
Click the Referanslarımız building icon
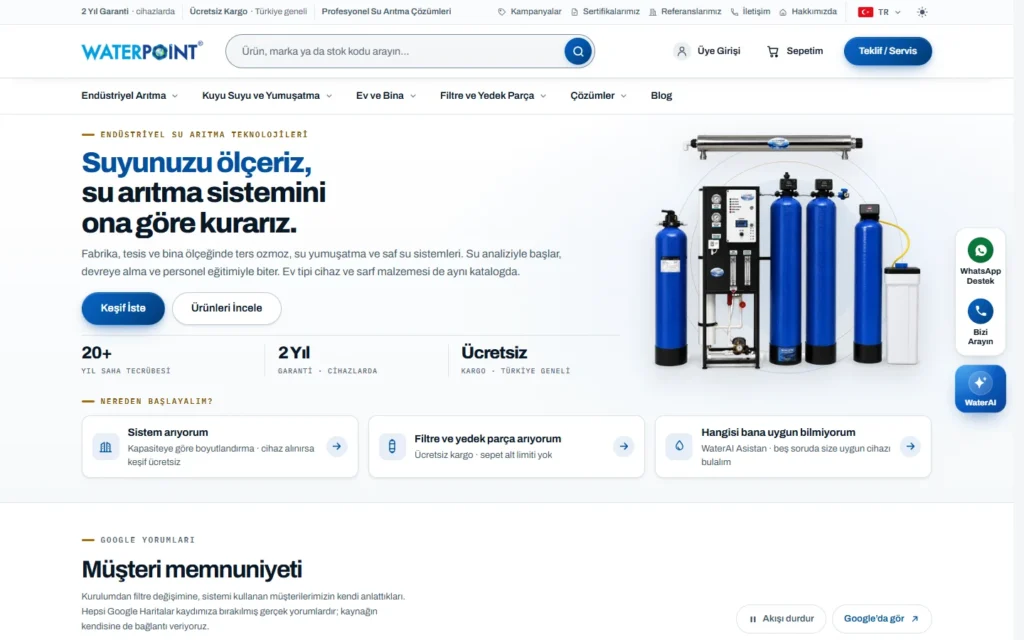point(652,12)
